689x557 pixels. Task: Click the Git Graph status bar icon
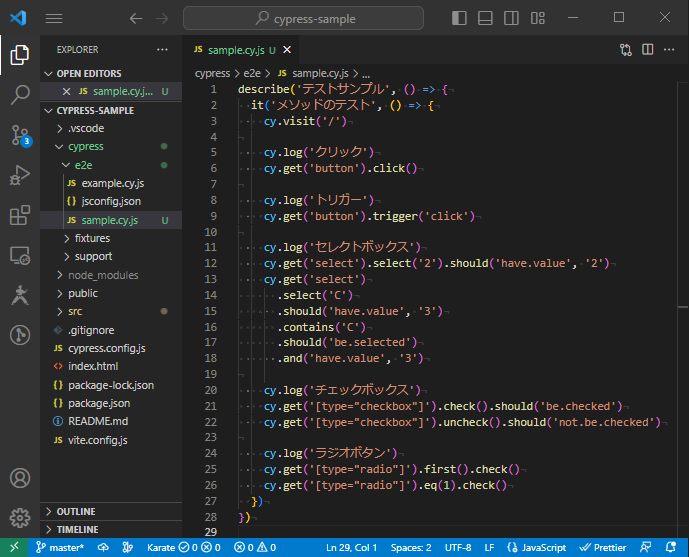pos(128,547)
